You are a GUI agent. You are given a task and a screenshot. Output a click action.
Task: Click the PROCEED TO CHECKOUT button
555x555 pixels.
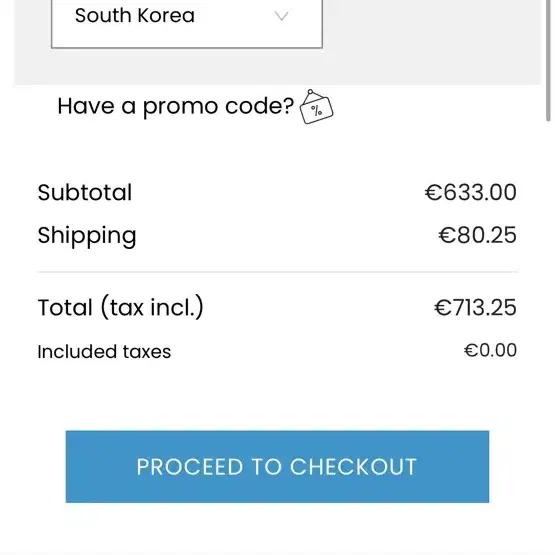tap(278, 467)
